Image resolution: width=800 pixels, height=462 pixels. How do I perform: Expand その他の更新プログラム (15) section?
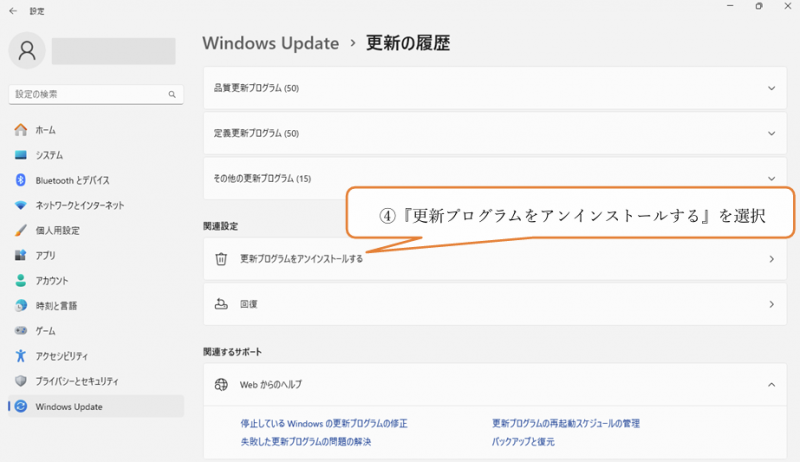click(490, 178)
